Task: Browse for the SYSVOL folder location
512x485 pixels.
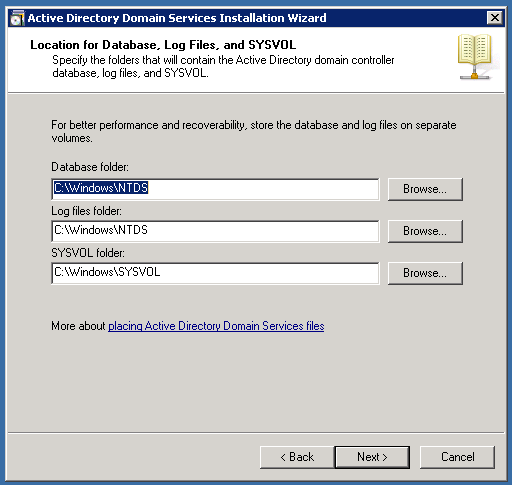Action: (425, 273)
